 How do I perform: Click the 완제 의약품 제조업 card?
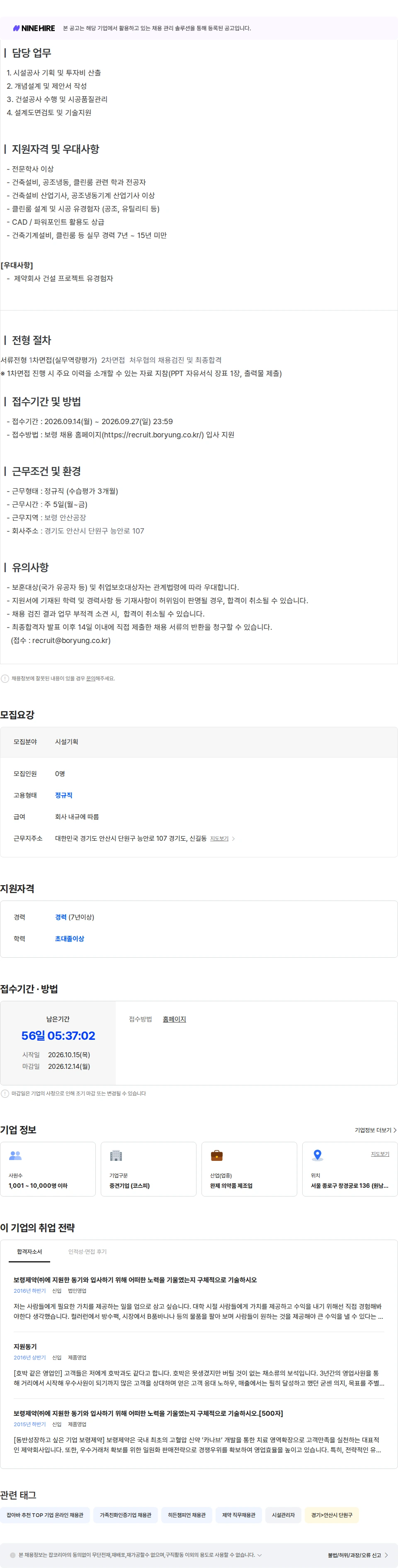tap(249, 1169)
